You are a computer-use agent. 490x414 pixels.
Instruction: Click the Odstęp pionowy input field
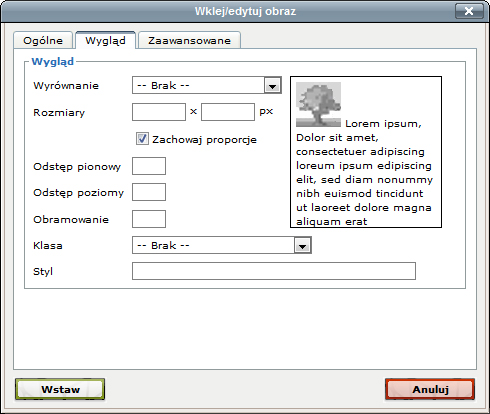click(149, 166)
